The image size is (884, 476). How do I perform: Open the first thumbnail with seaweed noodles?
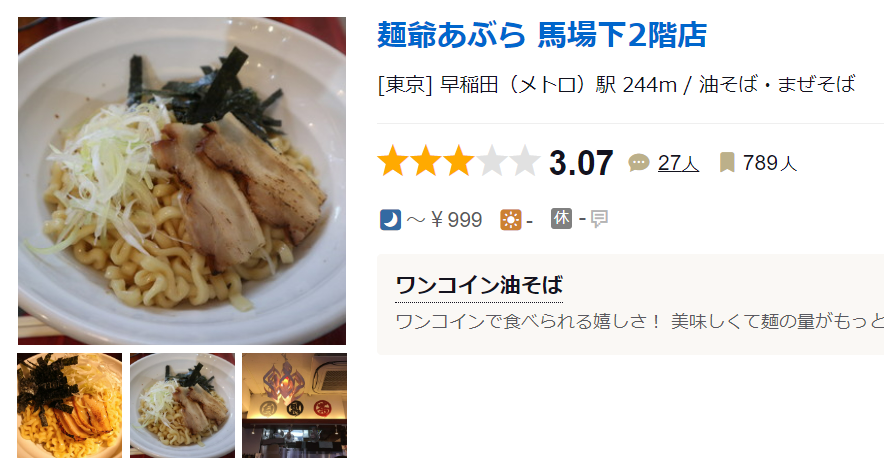[x=69, y=406]
